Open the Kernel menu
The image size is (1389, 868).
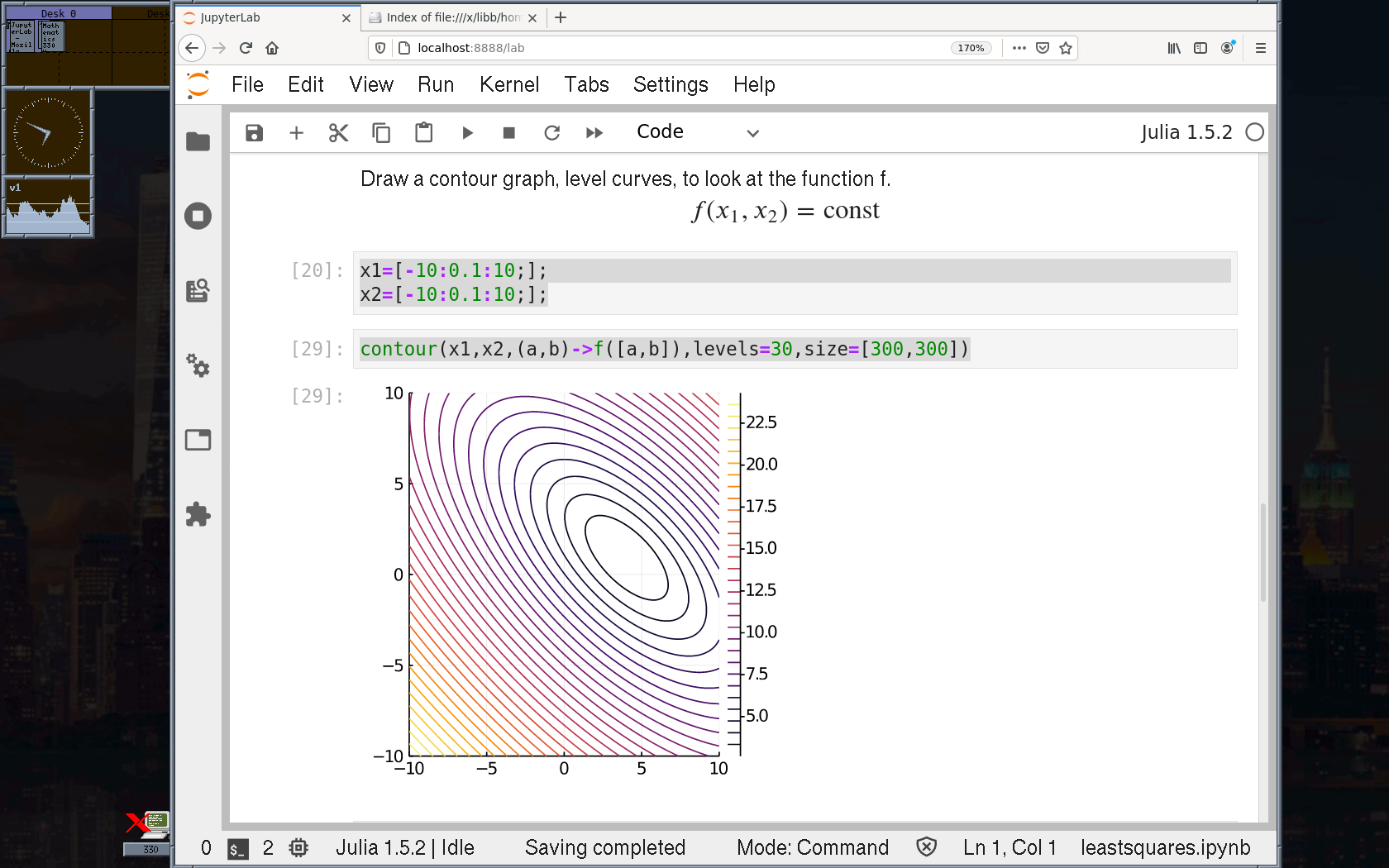[508, 84]
